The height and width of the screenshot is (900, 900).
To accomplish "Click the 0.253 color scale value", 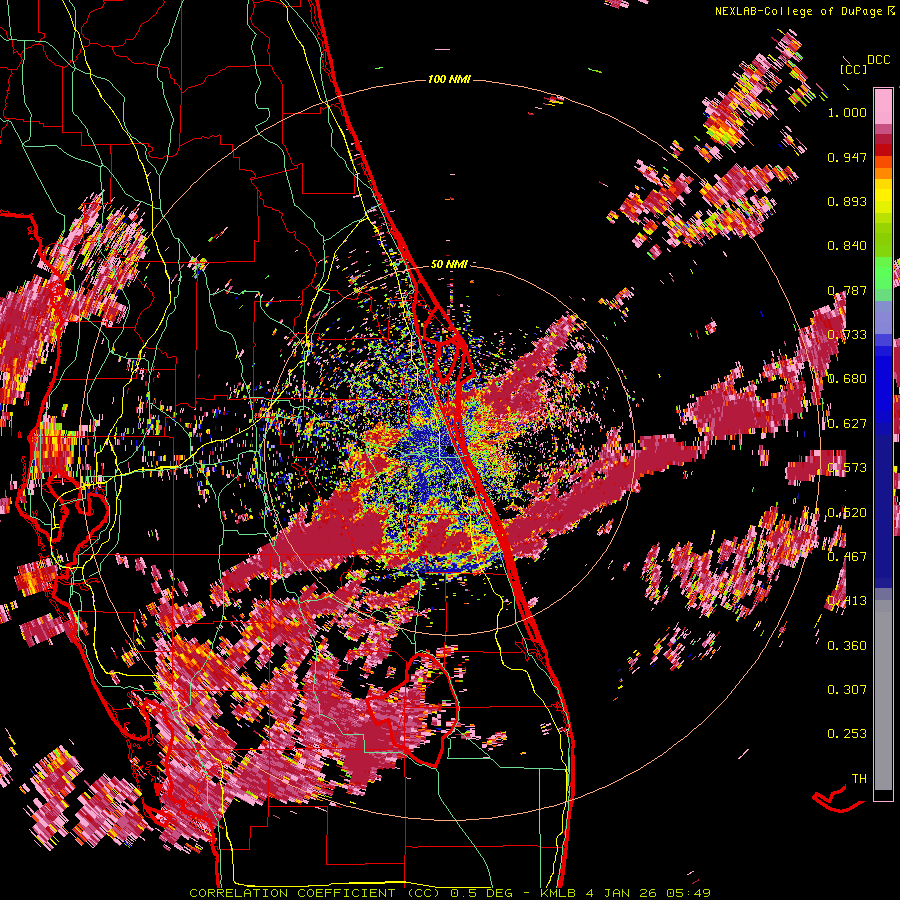I will coord(847,734).
